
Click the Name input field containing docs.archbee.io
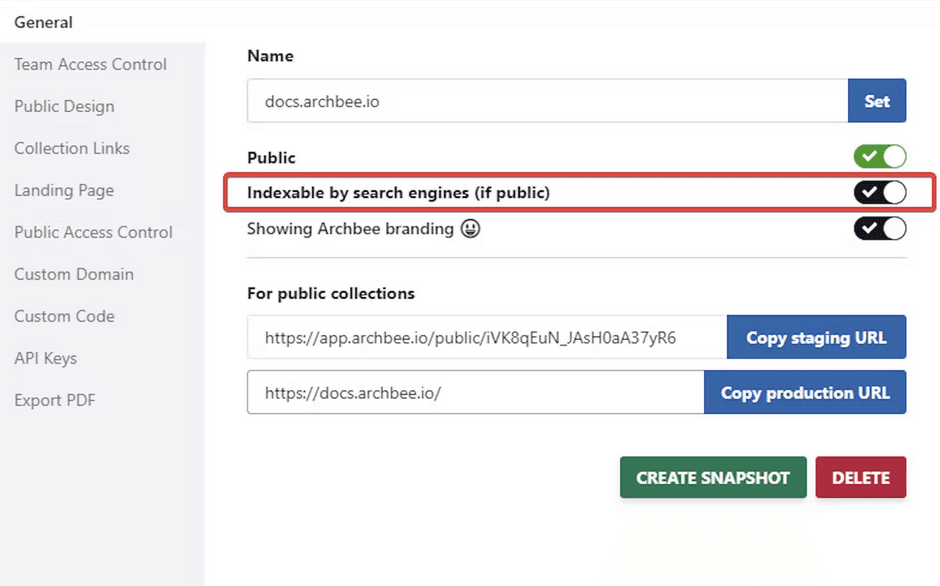[x=547, y=101]
